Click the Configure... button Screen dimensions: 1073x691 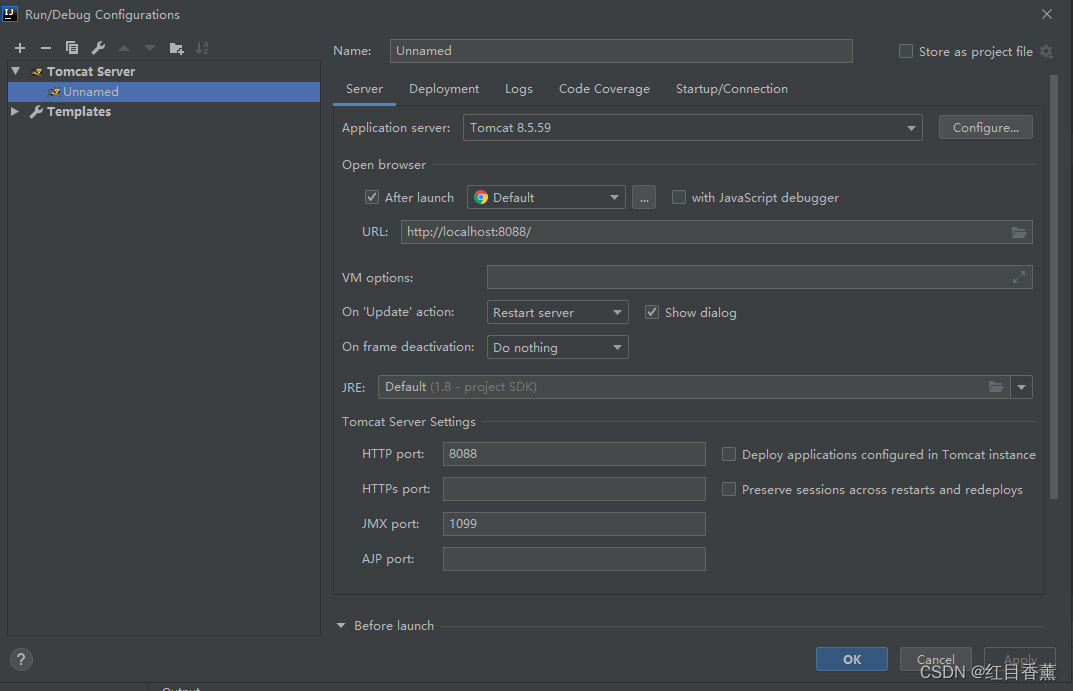[x=985, y=127]
